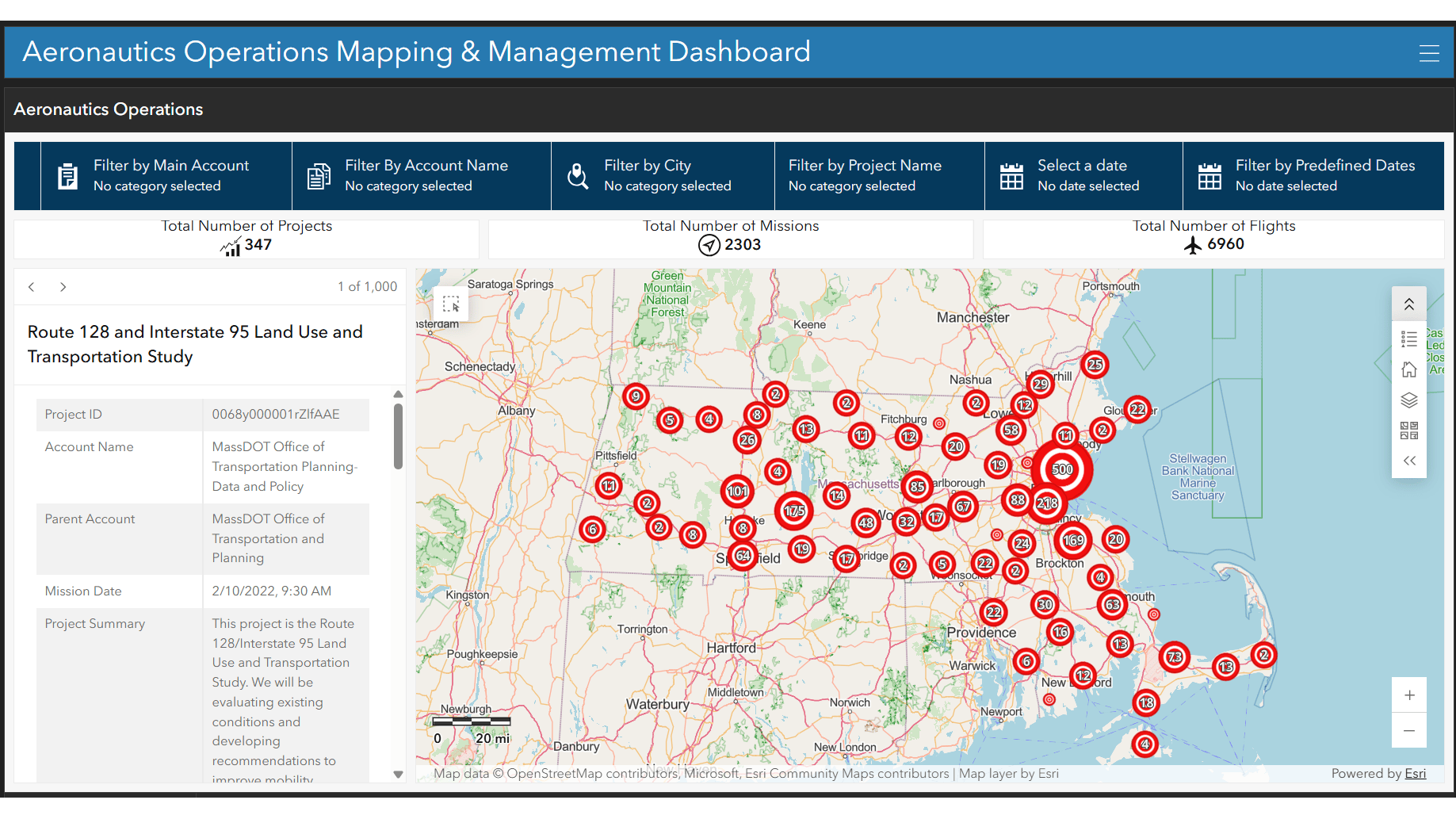Collapse the map tools with double-up chevron
1456x819 pixels.
click(x=1408, y=304)
